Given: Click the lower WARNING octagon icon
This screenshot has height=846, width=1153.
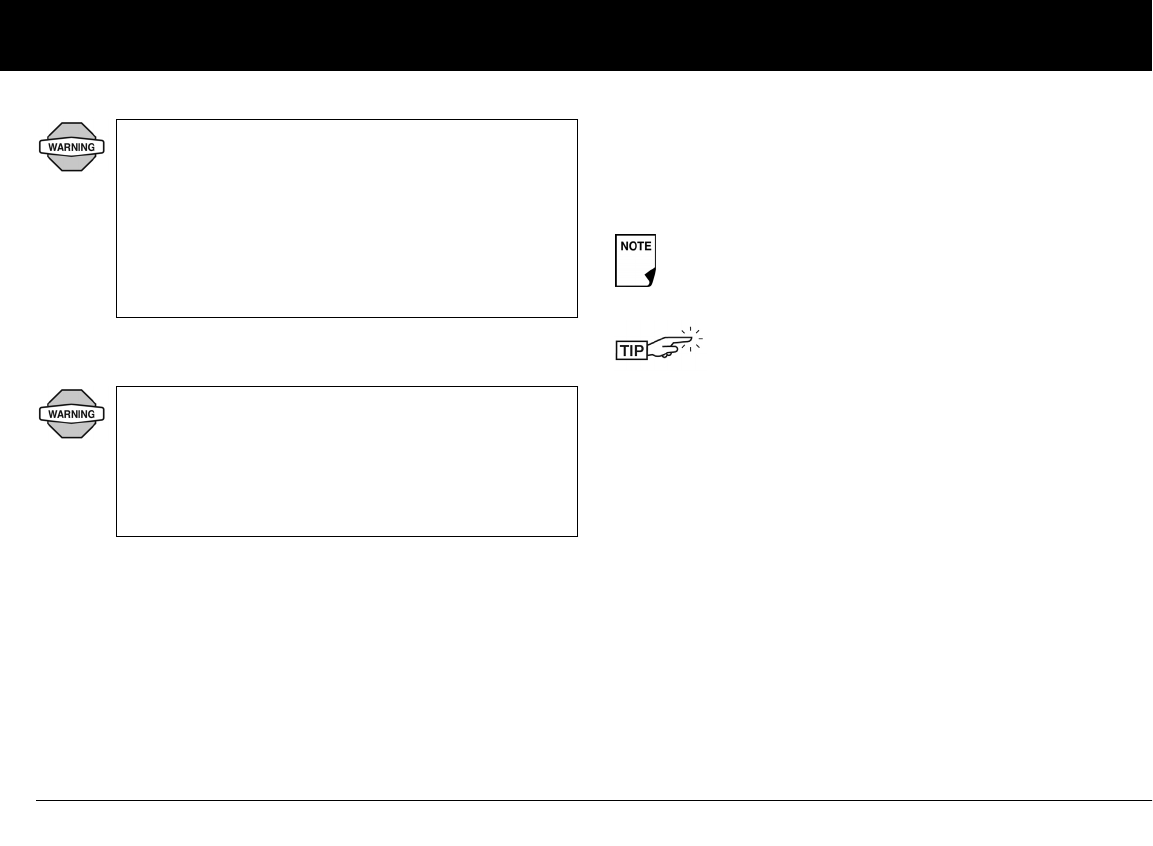Looking at the screenshot, I should 71,414.
